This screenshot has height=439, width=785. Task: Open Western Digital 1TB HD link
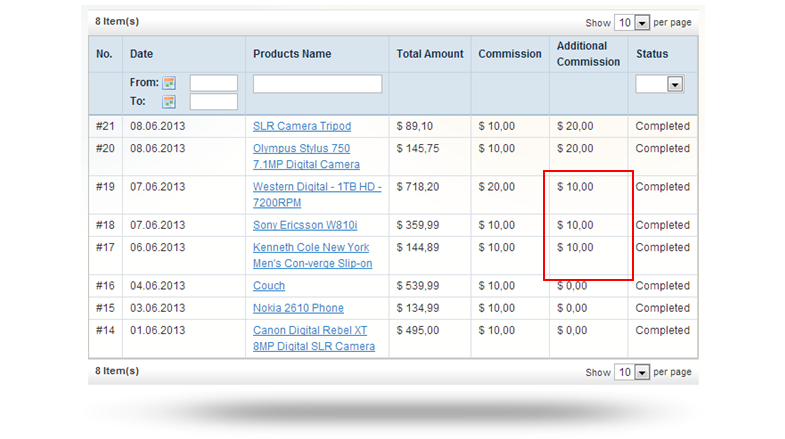tap(317, 195)
